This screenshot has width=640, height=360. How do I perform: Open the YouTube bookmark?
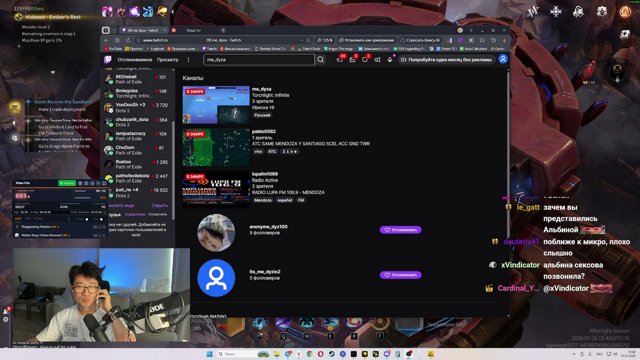(x=113, y=49)
